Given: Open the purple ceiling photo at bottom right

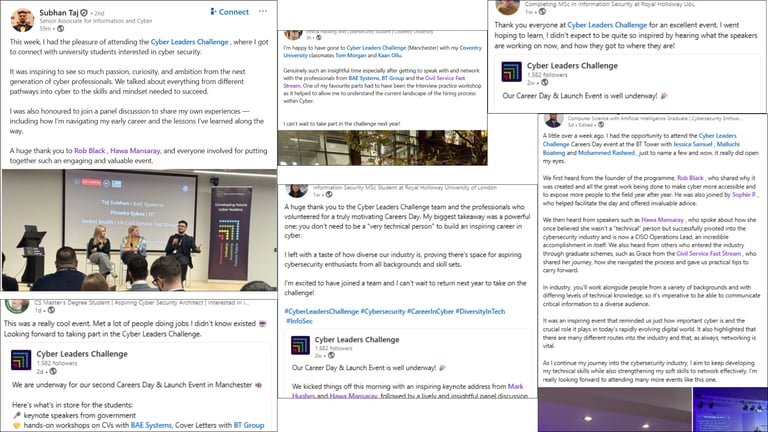Looking at the screenshot, I should [614, 409].
